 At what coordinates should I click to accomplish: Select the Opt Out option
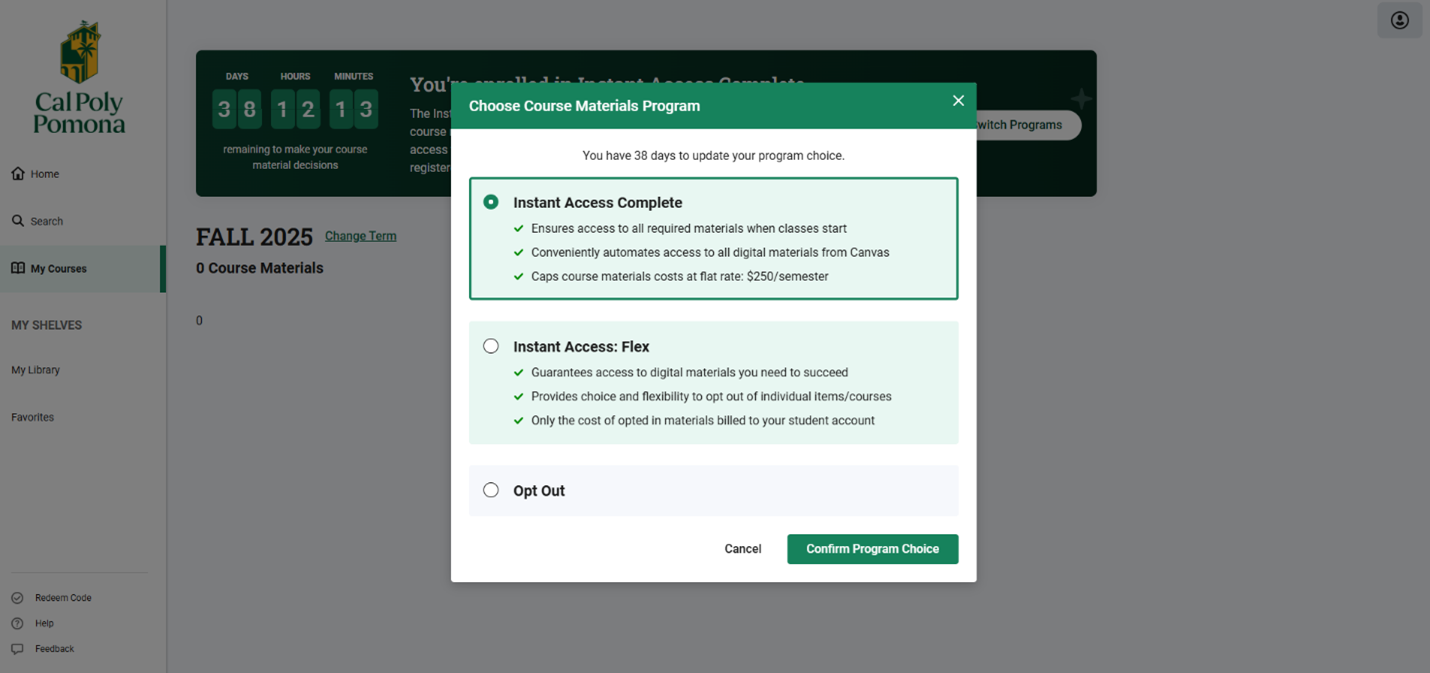[491, 489]
